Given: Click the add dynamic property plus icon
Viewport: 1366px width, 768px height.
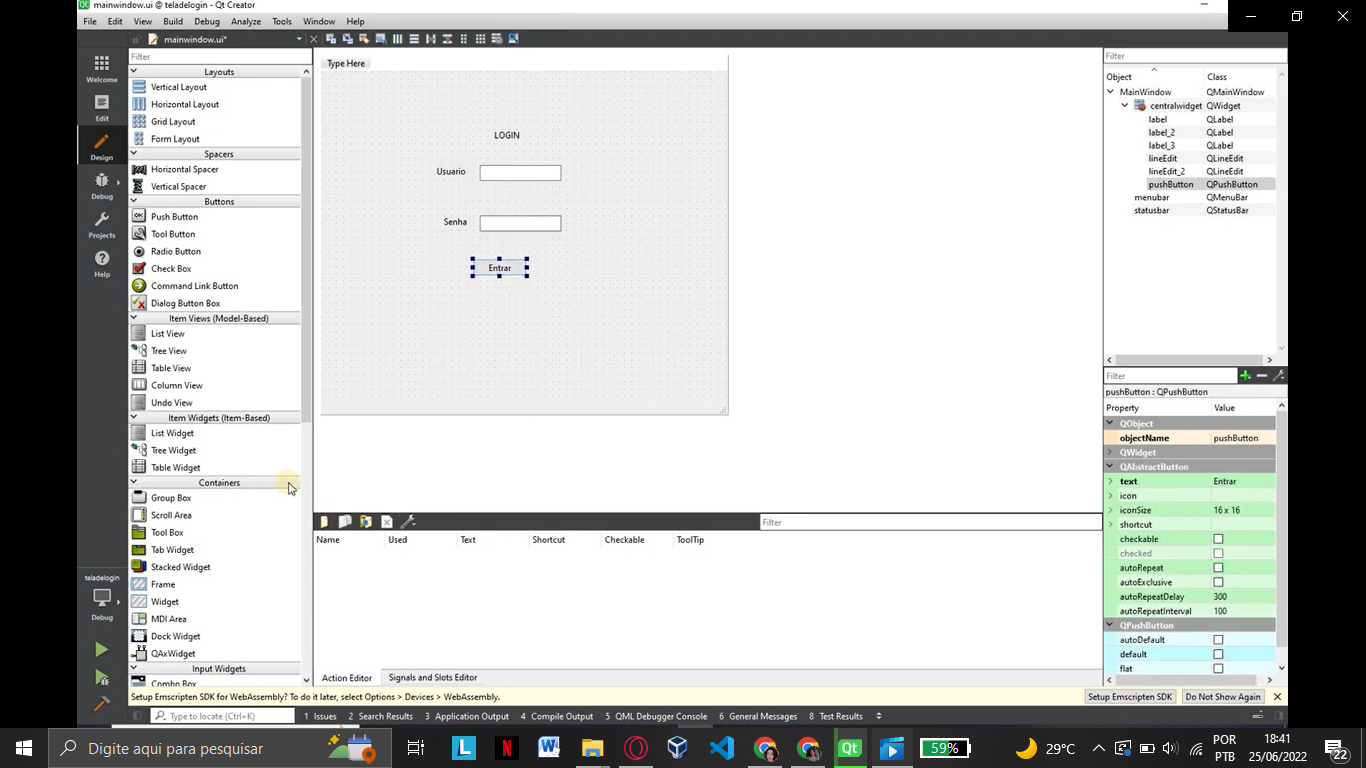Looking at the screenshot, I should [x=1245, y=376].
